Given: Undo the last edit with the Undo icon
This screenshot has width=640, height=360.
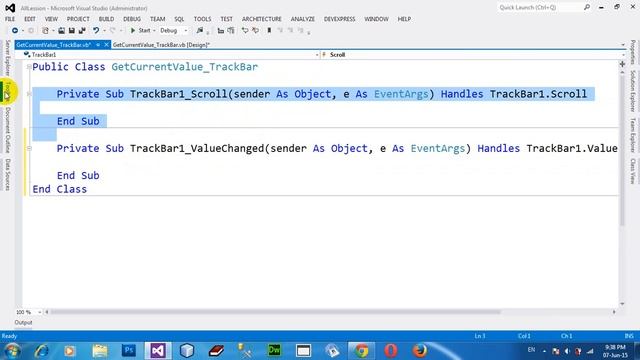Looking at the screenshot, I should pos(96,31).
